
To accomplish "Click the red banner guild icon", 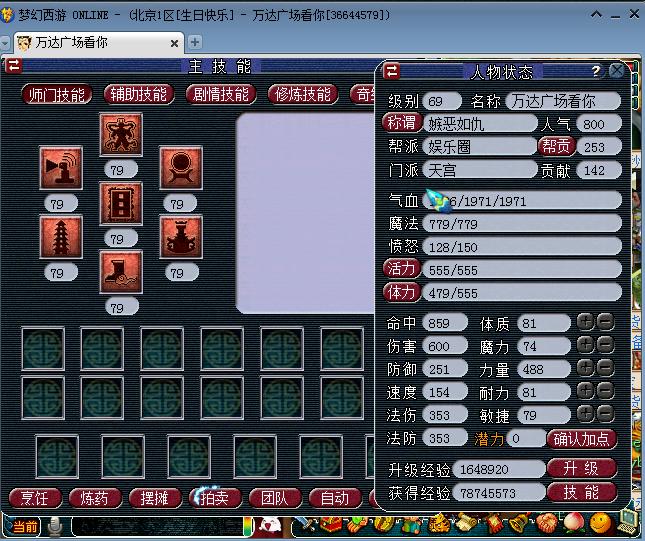I will point(493,524).
